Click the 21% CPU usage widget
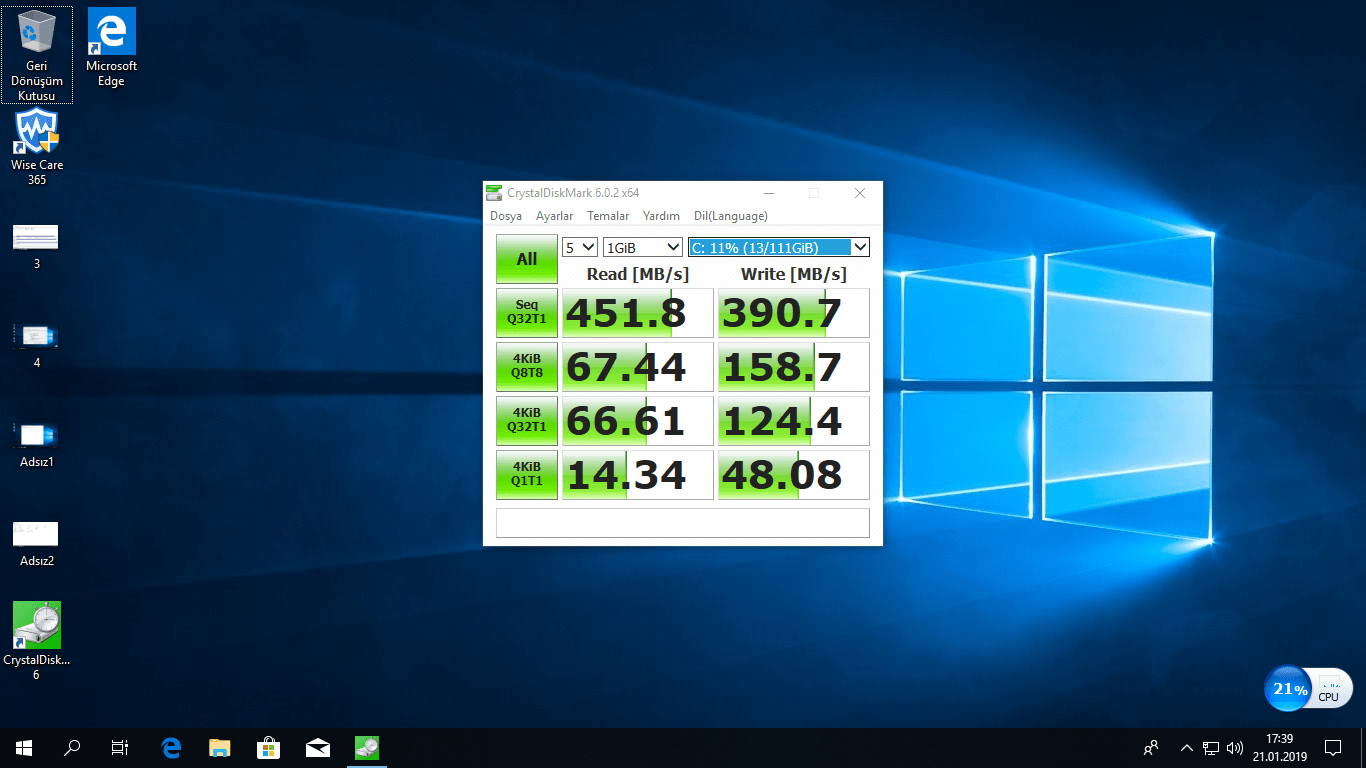This screenshot has width=1366, height=768. 1309,688
